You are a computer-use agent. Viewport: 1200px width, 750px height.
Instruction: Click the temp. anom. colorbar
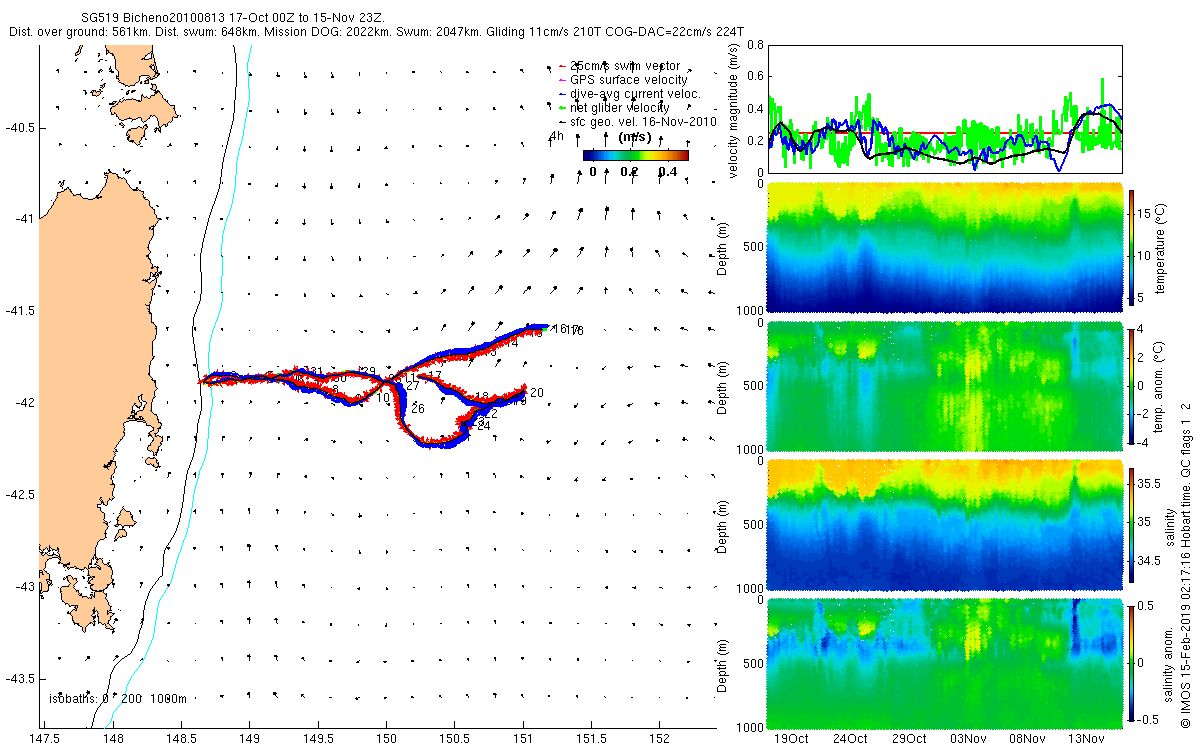[1132, 385]
